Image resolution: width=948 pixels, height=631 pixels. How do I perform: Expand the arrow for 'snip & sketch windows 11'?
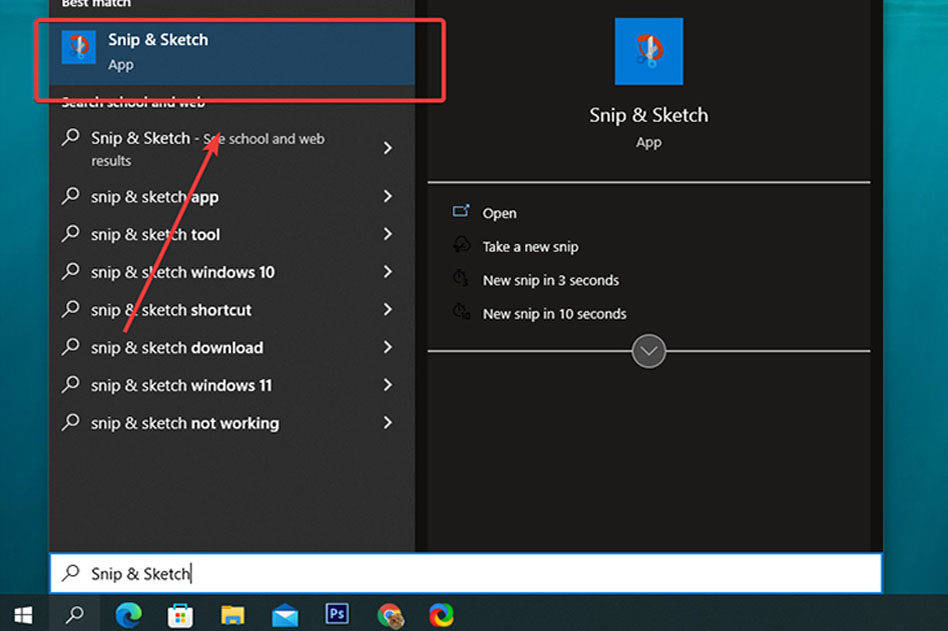[388, 385]
